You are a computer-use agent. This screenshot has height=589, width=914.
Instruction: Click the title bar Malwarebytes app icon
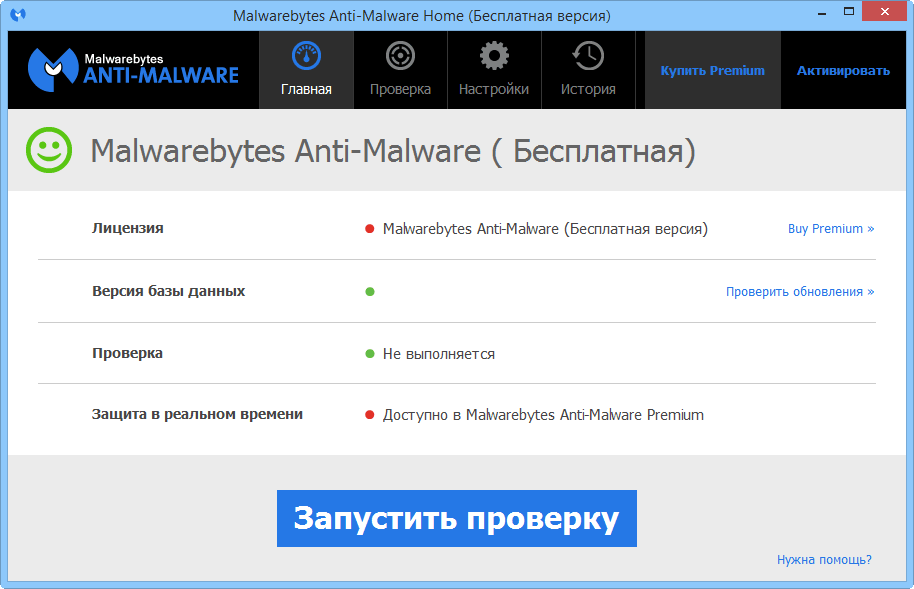[18, 14]
